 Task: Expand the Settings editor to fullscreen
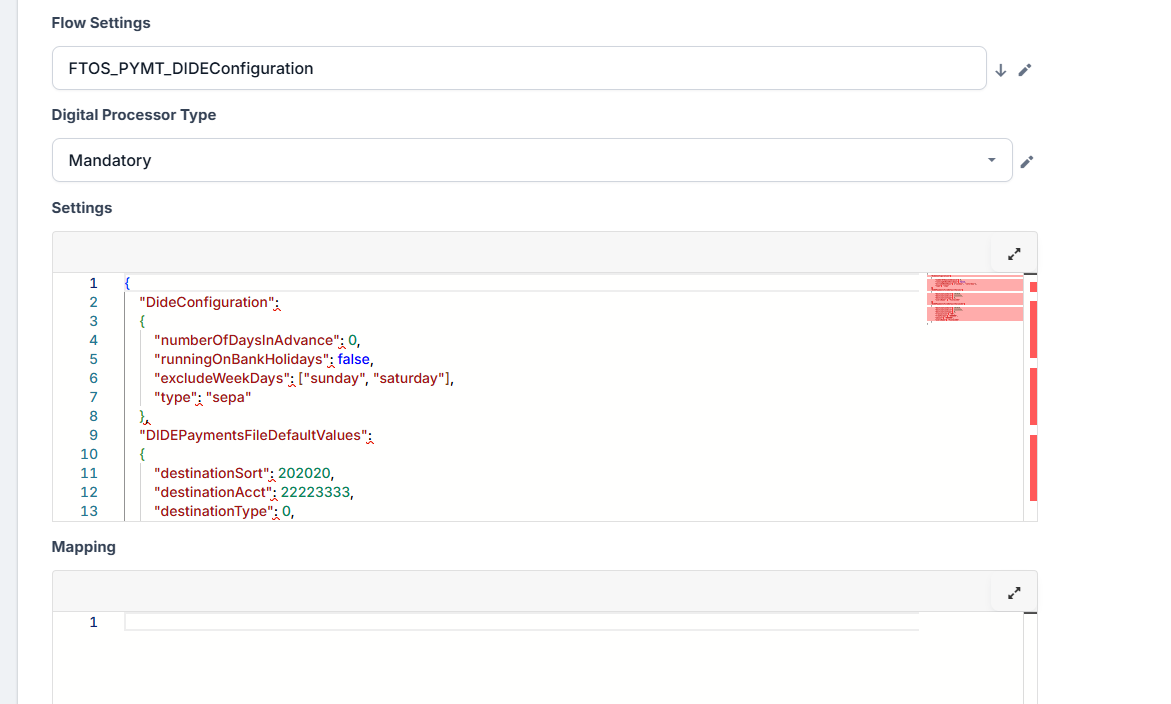(x=1014, y=254)
